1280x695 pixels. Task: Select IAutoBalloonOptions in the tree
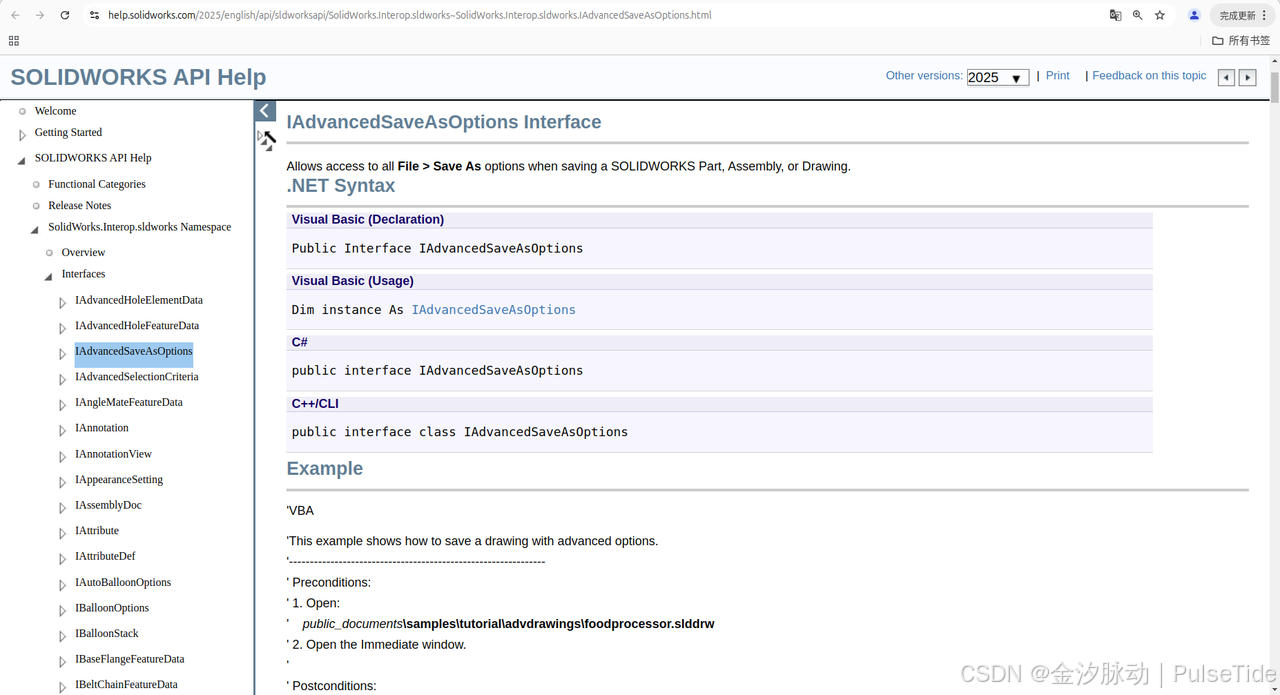pos(123,582)
